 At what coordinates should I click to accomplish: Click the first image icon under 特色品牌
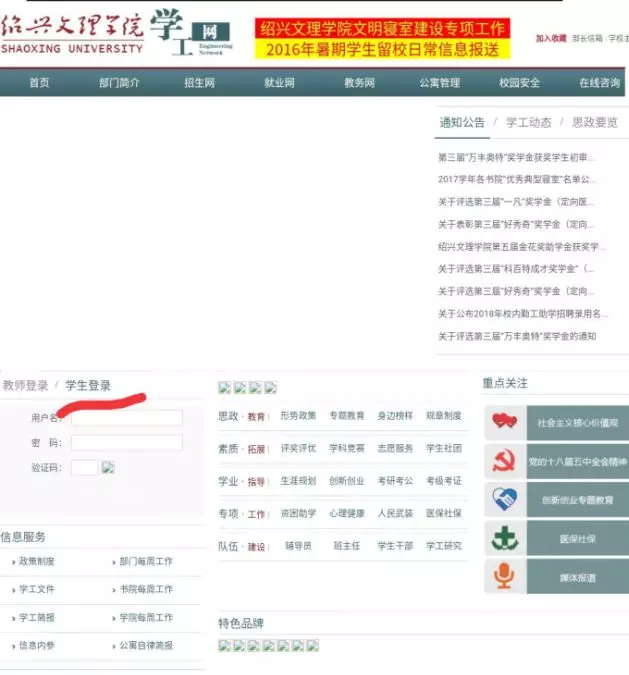click(225, 646)
